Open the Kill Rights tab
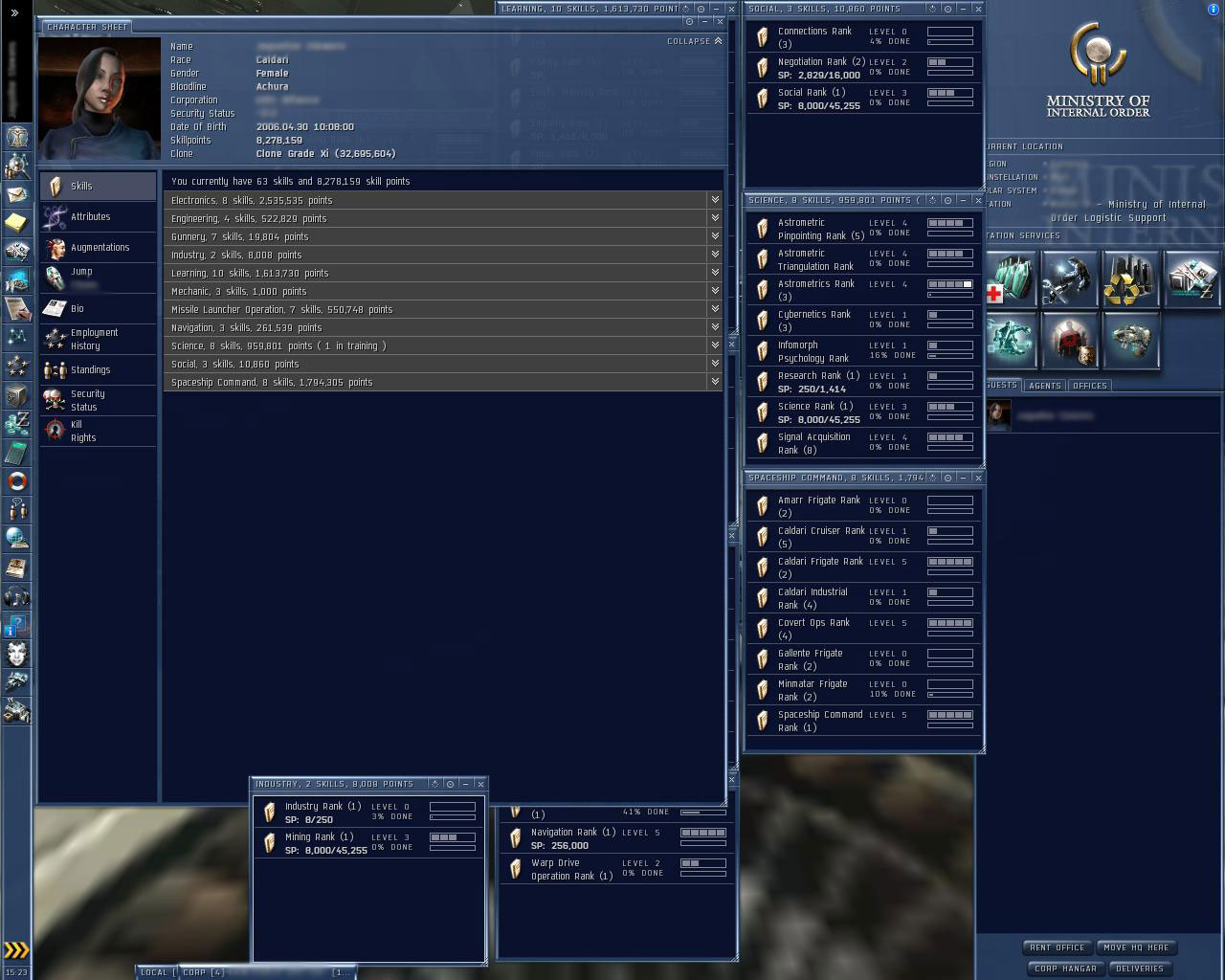This screenshot has width=1225, height=980. [98, 431]
